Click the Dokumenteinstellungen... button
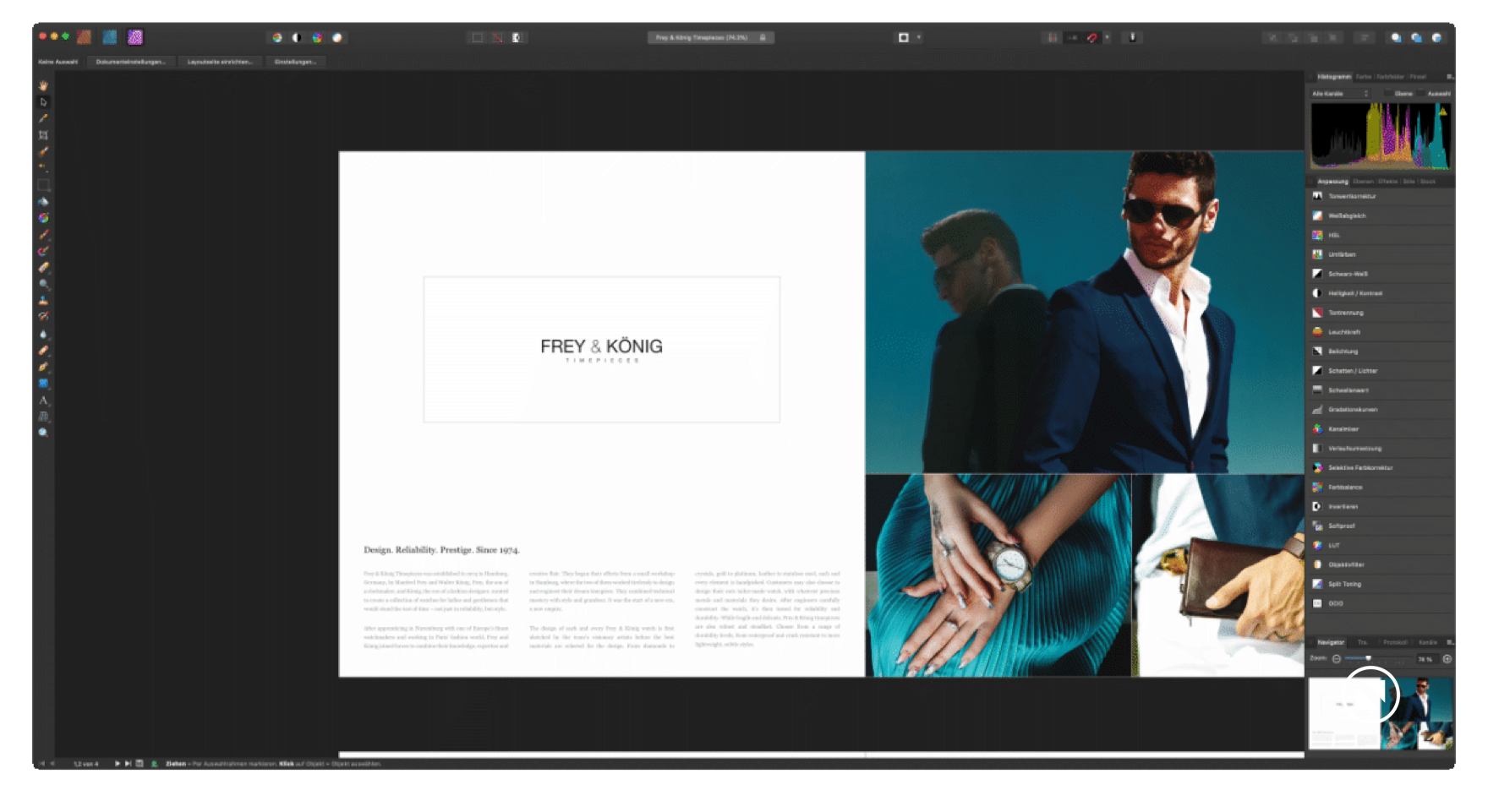This screenshot has width=1488, height=812. 130,62
